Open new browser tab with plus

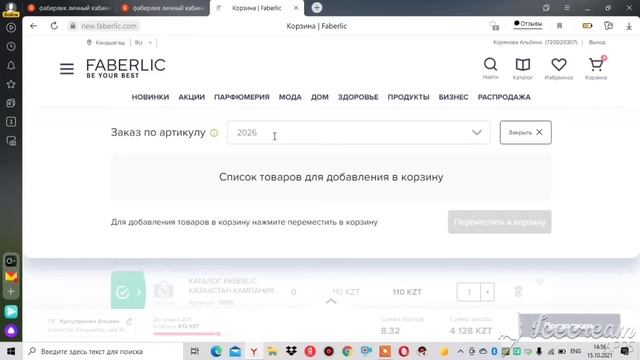coord(317,8)
